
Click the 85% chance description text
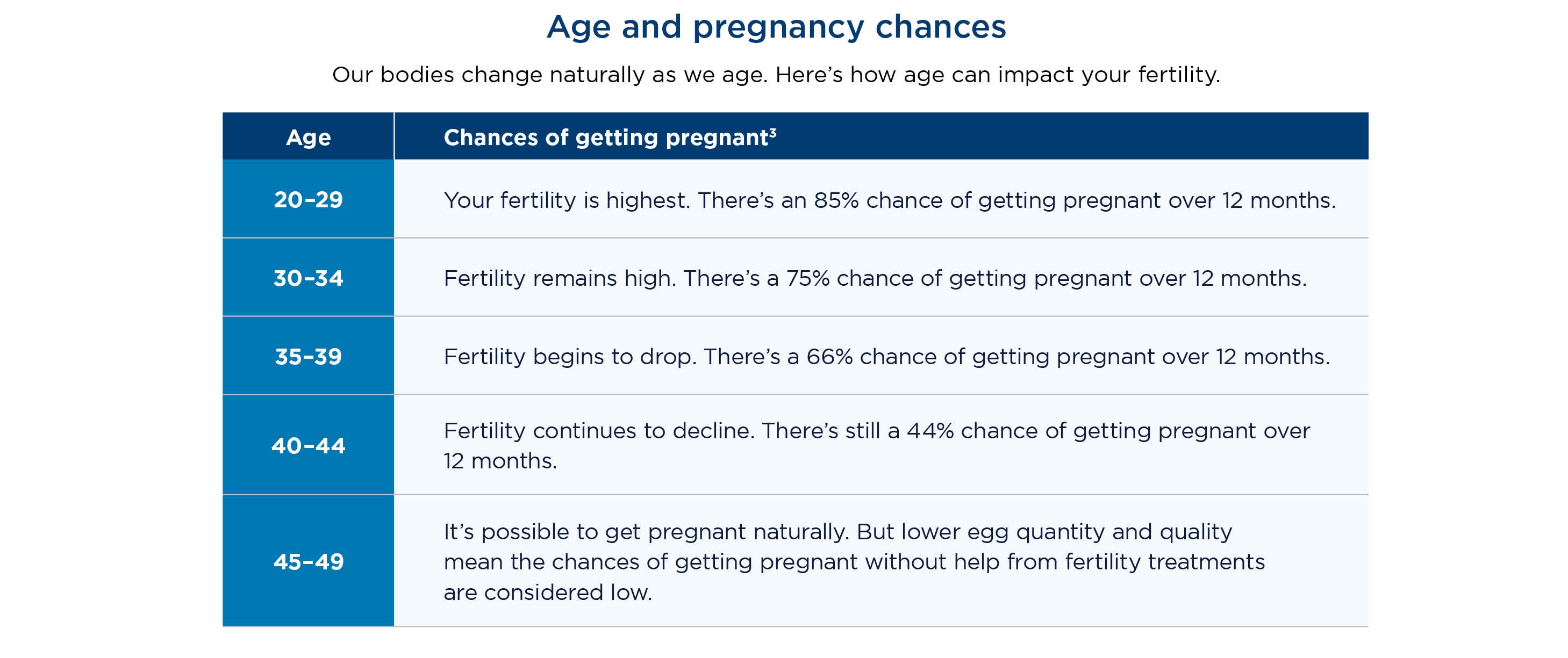point(889,200)
